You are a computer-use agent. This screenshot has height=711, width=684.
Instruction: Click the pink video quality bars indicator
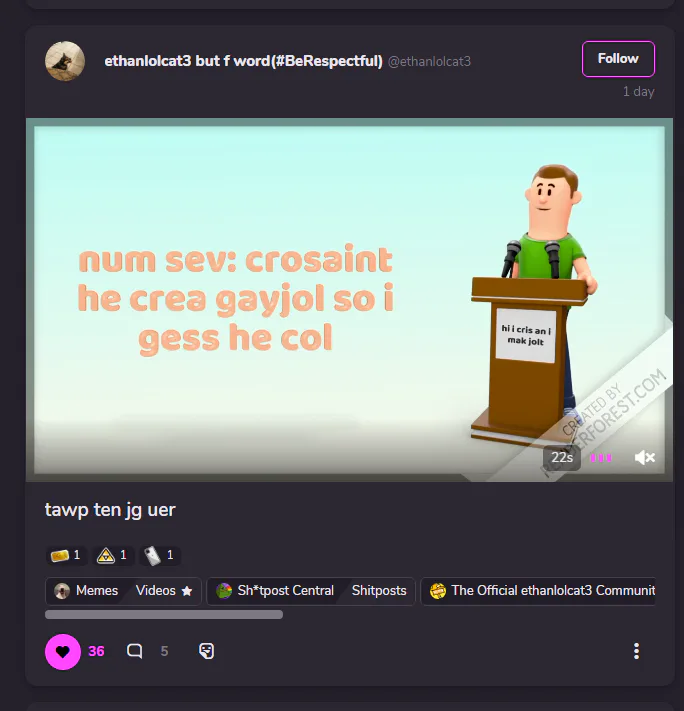coord(601,458)
